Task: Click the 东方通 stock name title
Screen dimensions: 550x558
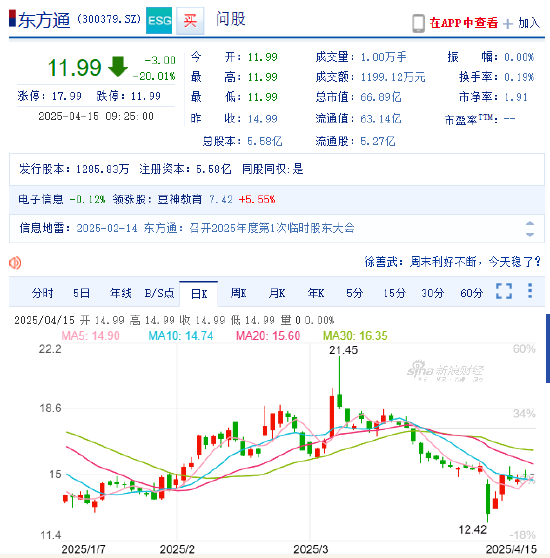Action: pyautogui.click(x=44, y=20)
